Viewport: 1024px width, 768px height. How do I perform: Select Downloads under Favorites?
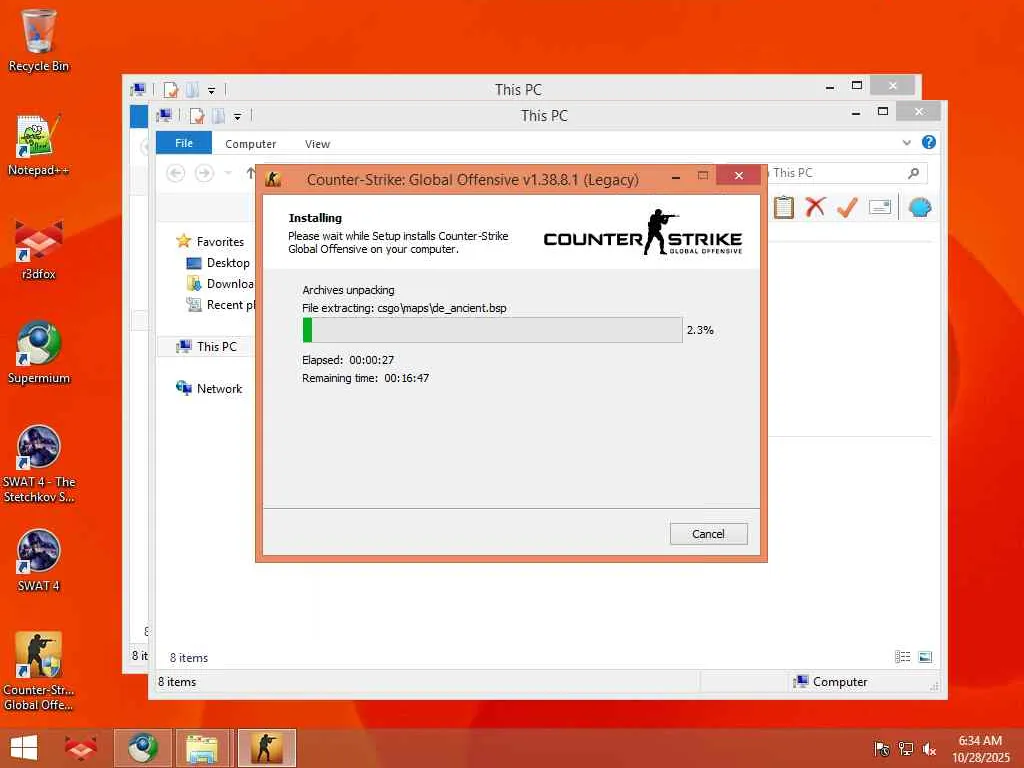[x=221, y=283]
